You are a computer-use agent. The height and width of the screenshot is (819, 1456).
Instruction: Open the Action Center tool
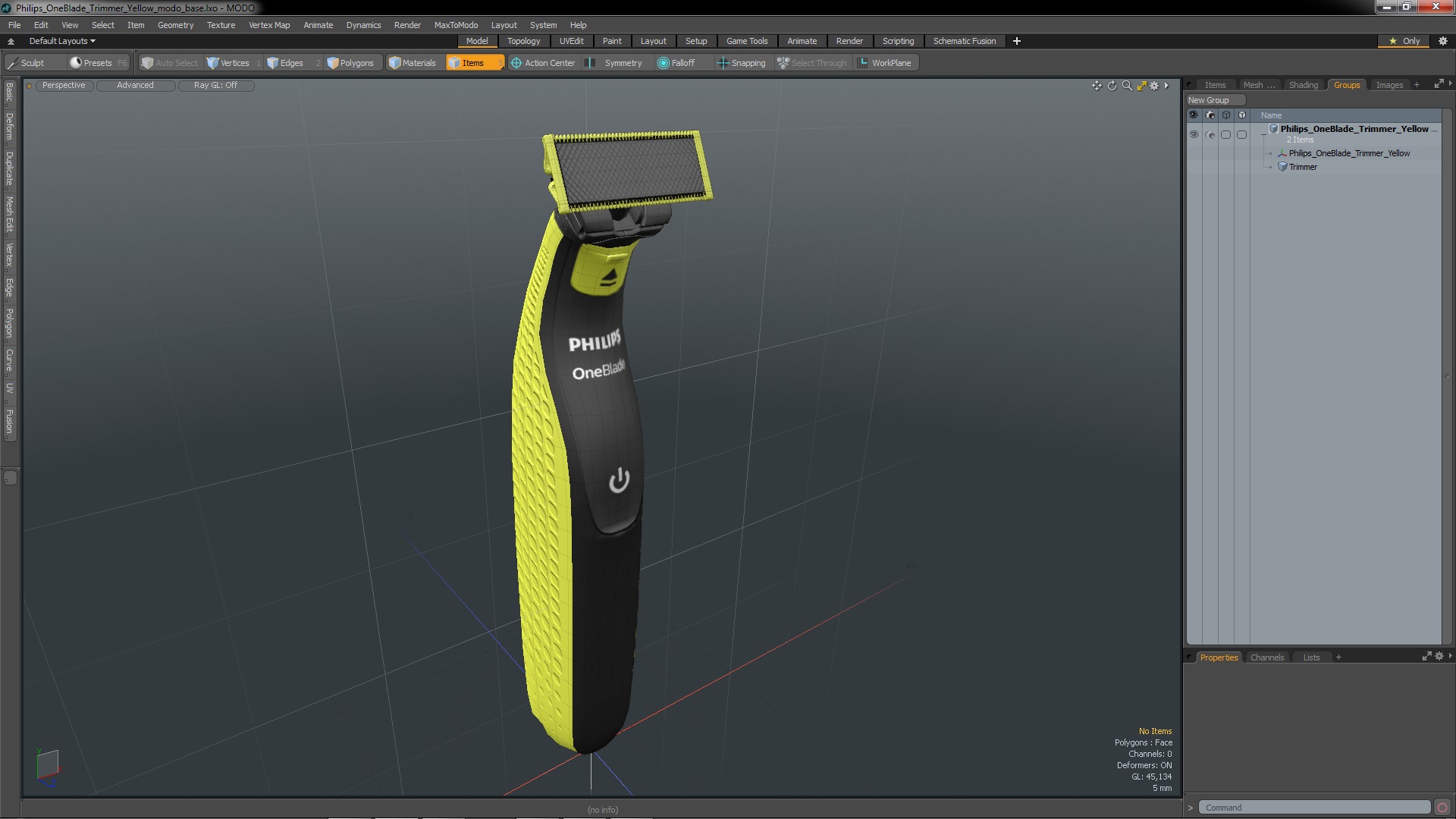543,63
